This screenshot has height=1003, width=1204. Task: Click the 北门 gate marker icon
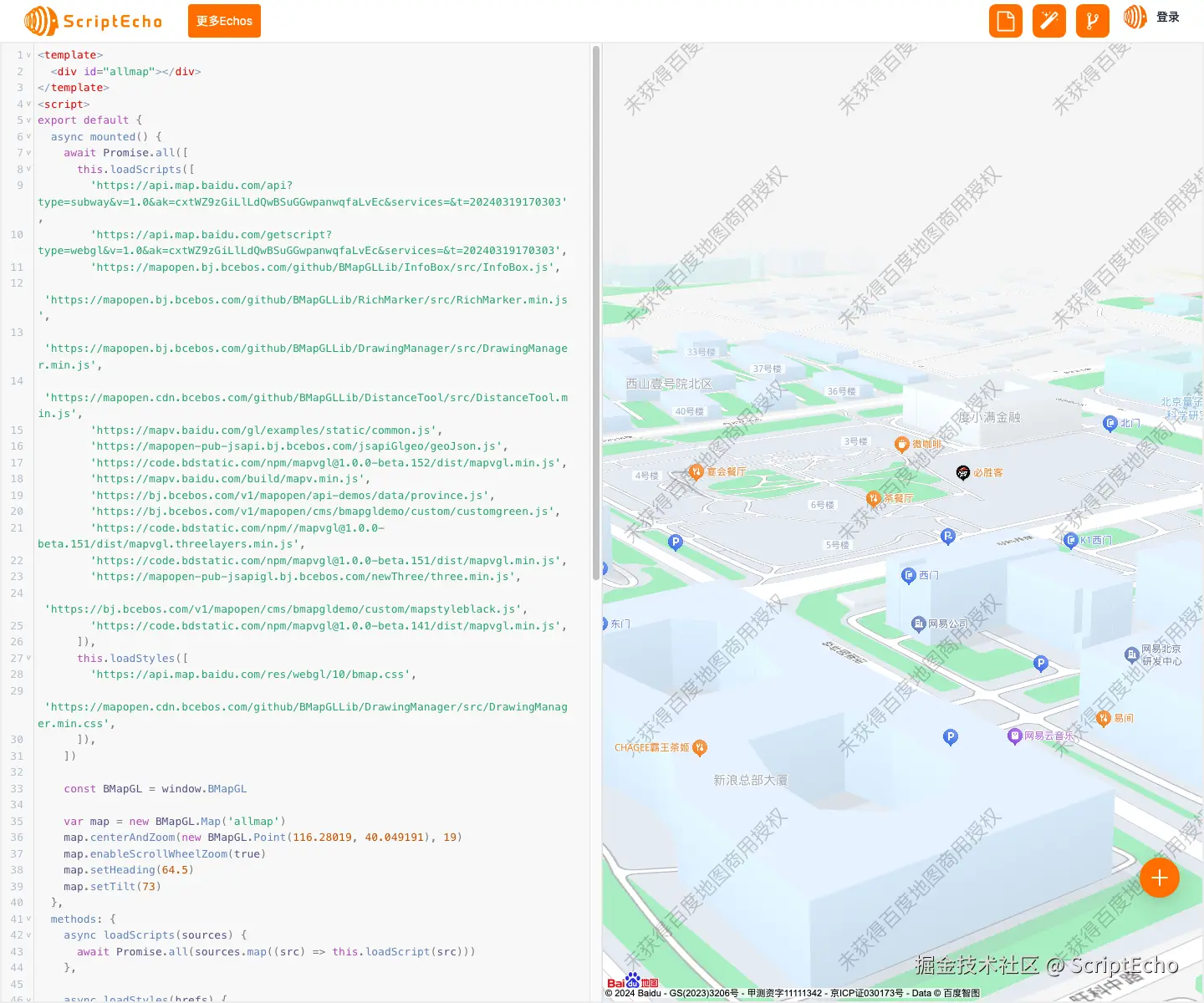tap(1110, 424)
